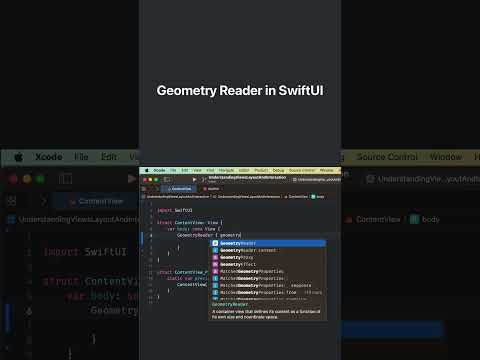Viewport: 480px width, 360px height.
Task: Place cursor in the GeometryReader { geometry line
Action: click(x=209, y=235)
